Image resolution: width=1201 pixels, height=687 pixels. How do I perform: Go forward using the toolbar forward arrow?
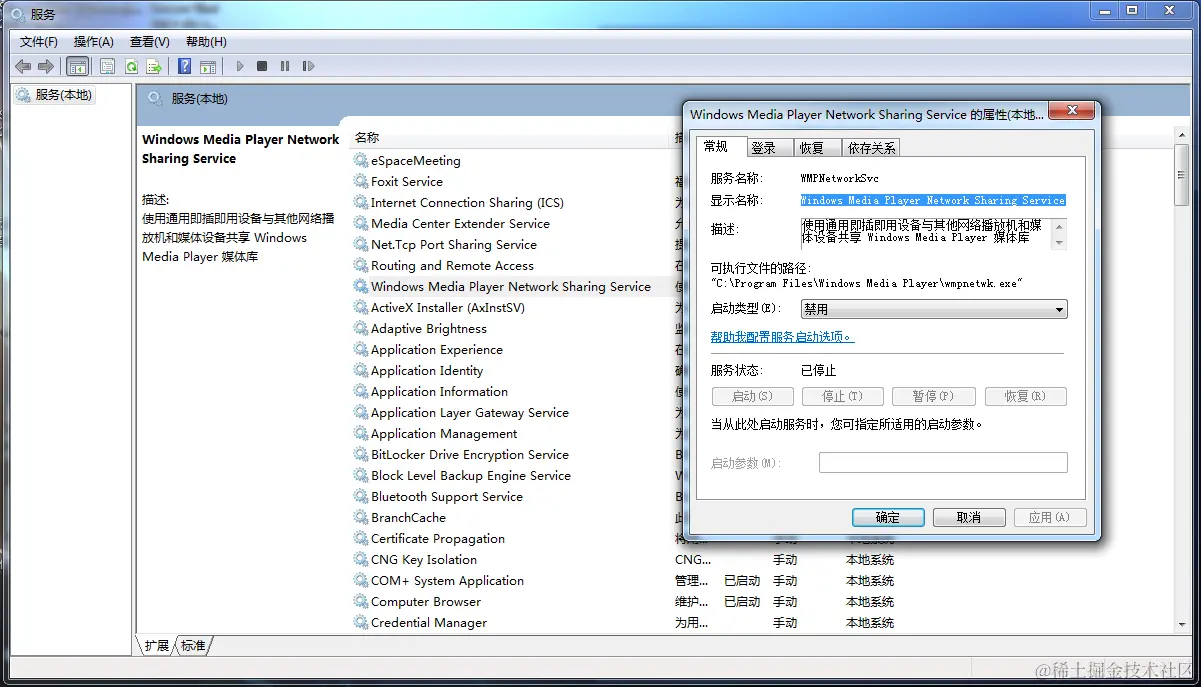click(45, 66)
